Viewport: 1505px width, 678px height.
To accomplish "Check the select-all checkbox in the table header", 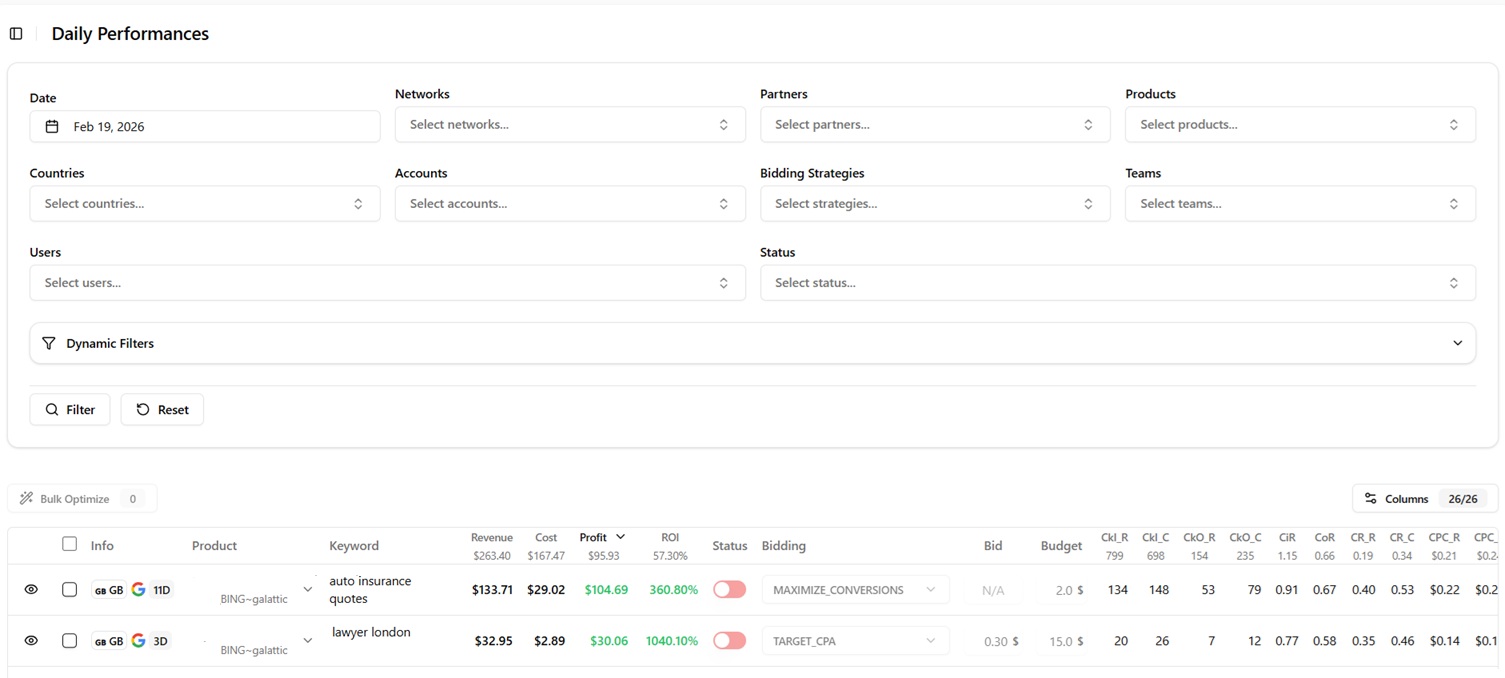I will pos(69,544).
